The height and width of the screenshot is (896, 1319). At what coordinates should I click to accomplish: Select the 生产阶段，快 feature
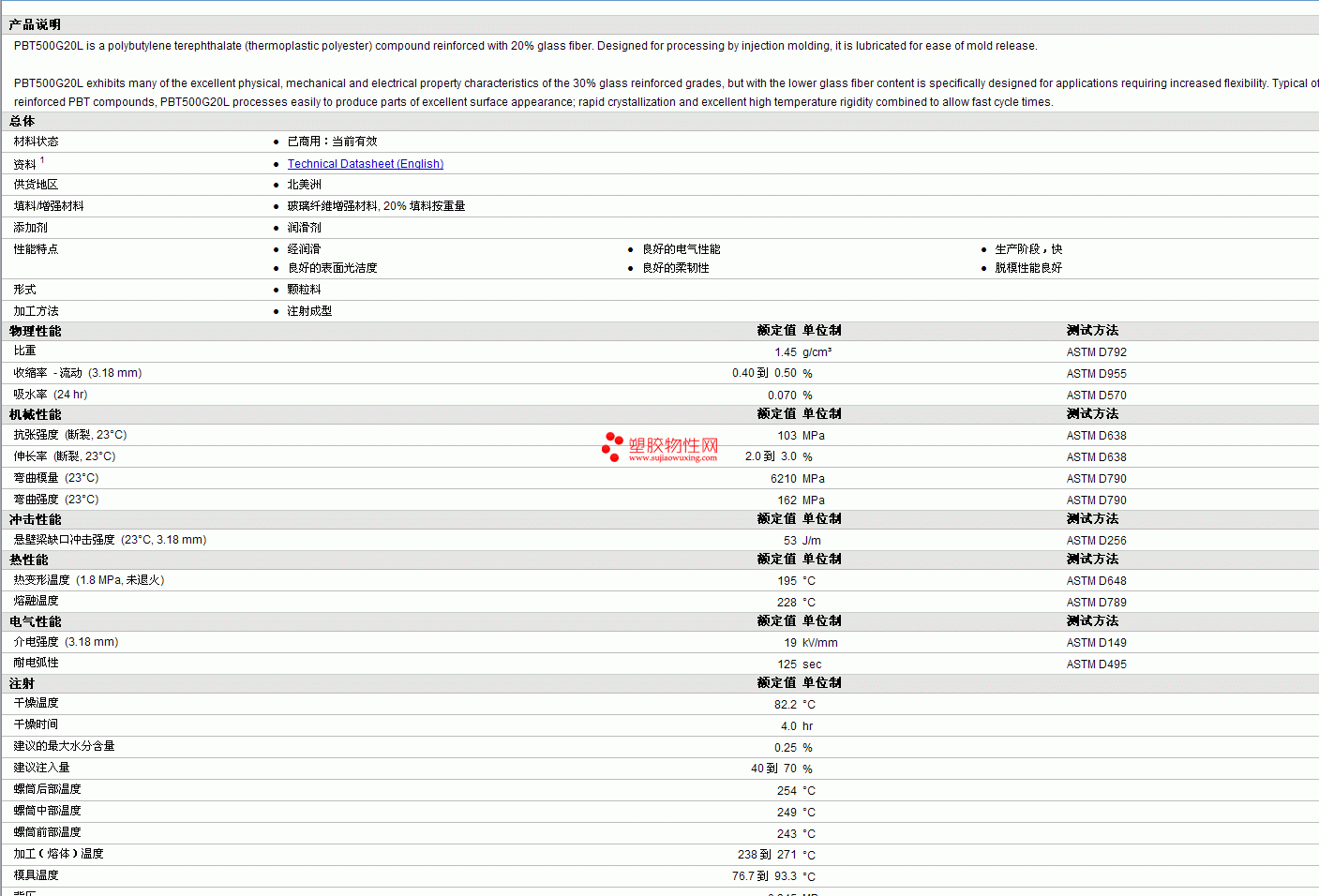(1028, 249)
